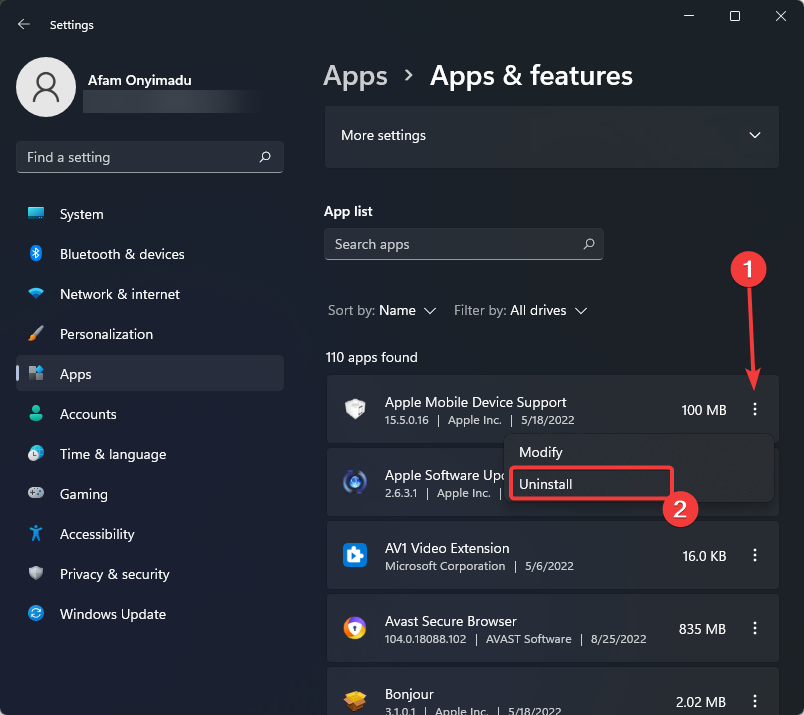This screenshot has height=715, width=804.
Task: Click the 835 MB size value
Action: [x=702, y=629]
